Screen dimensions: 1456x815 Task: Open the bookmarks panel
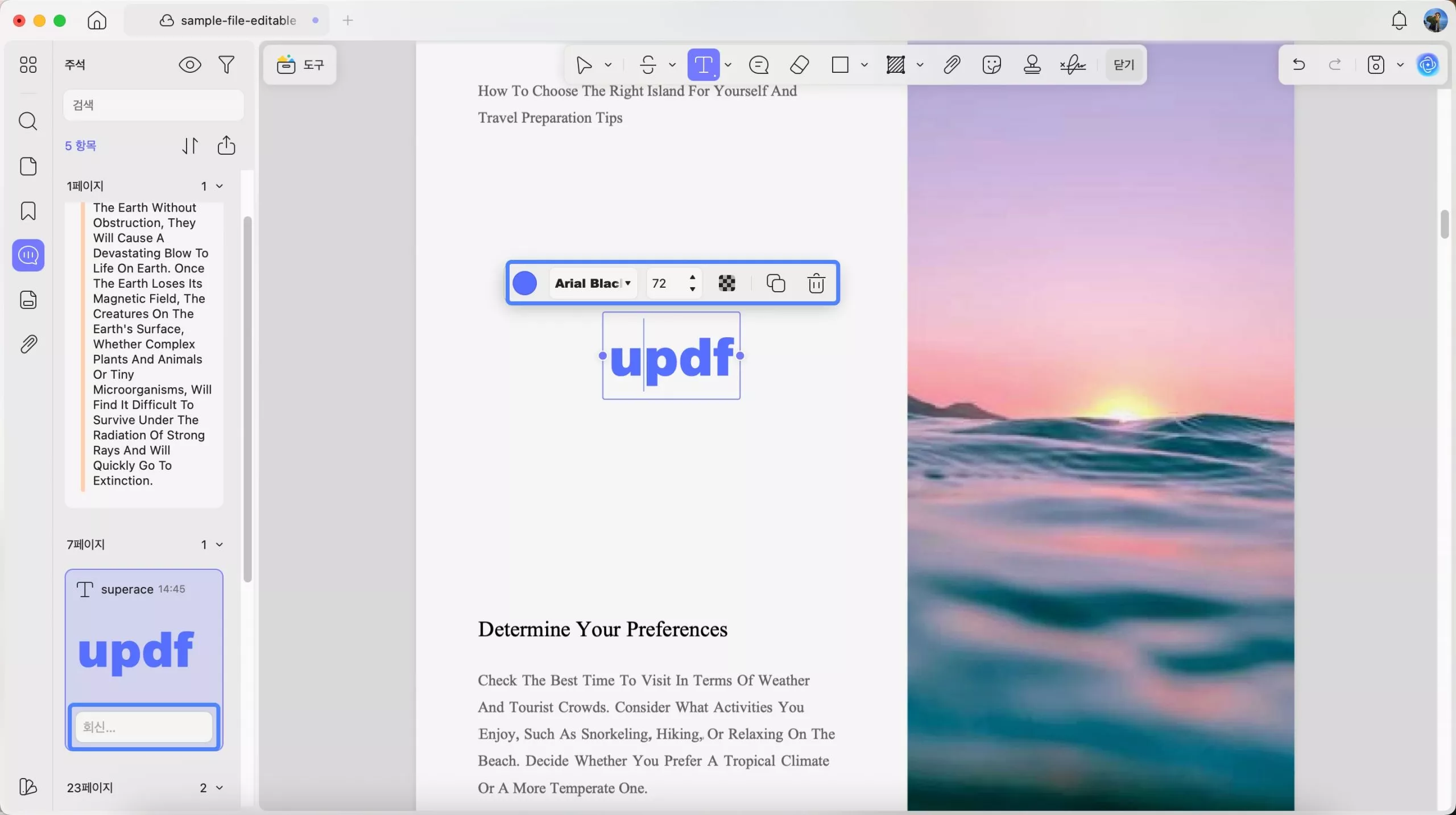point(28,211)
